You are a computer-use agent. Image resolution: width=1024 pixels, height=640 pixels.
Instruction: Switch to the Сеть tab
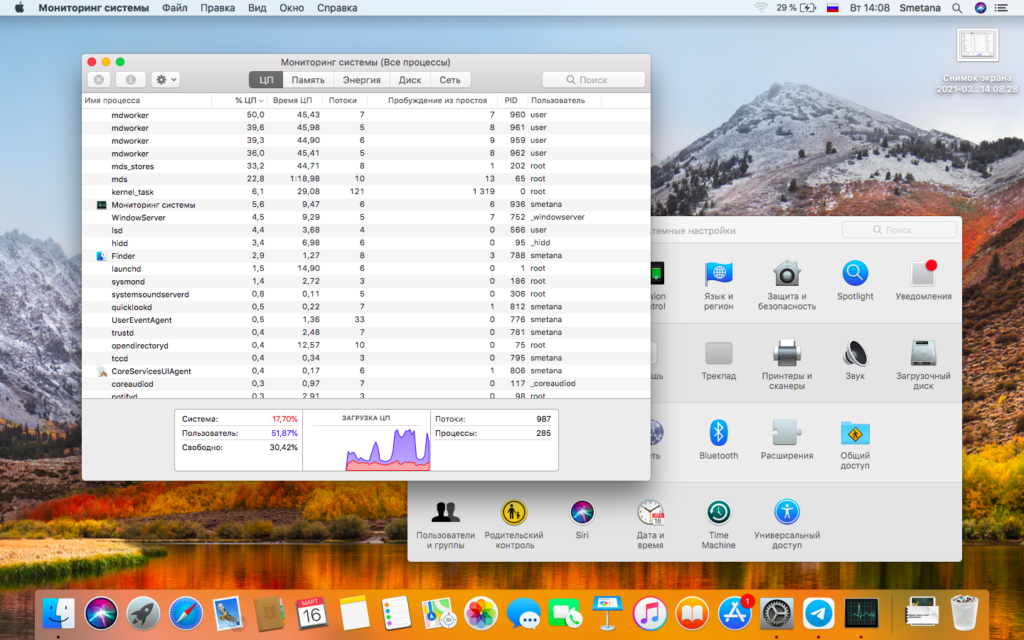point(450,80)
